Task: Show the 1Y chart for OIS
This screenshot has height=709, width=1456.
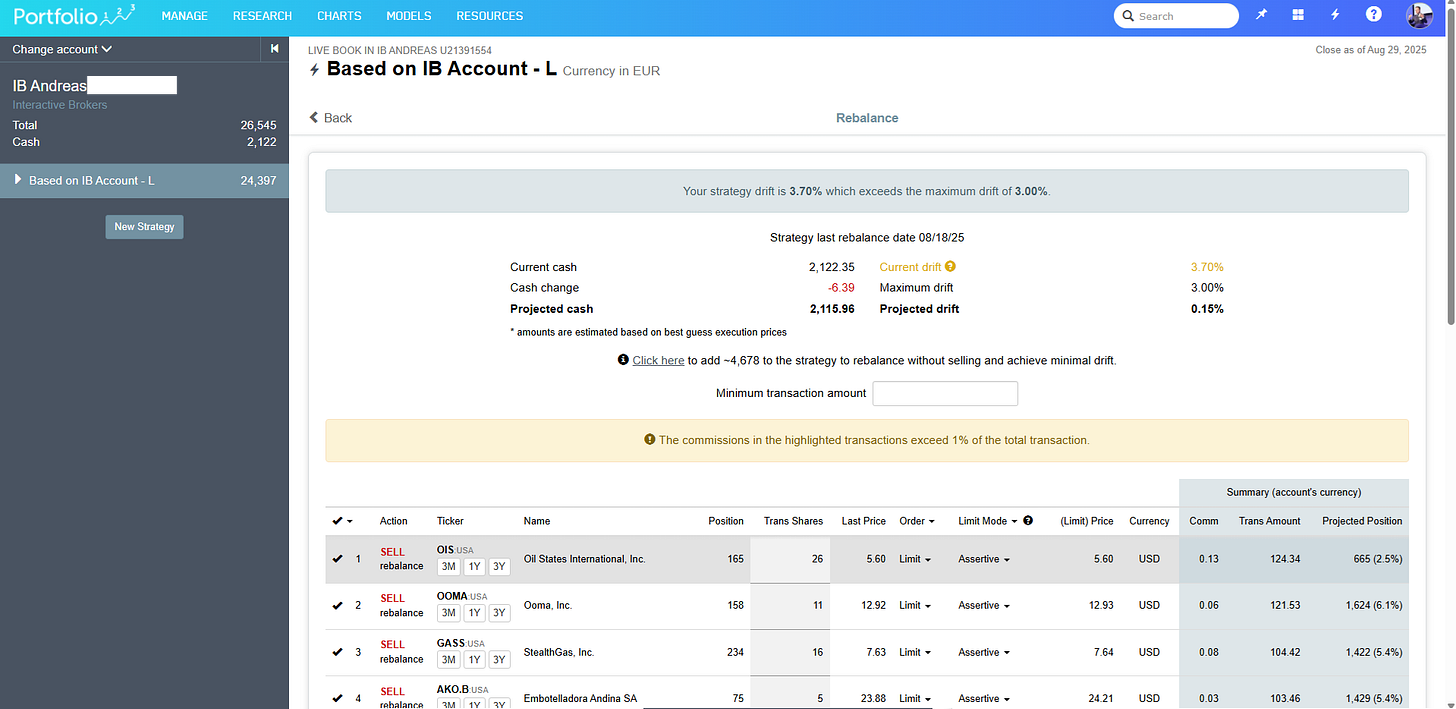Action: [474, 567]
